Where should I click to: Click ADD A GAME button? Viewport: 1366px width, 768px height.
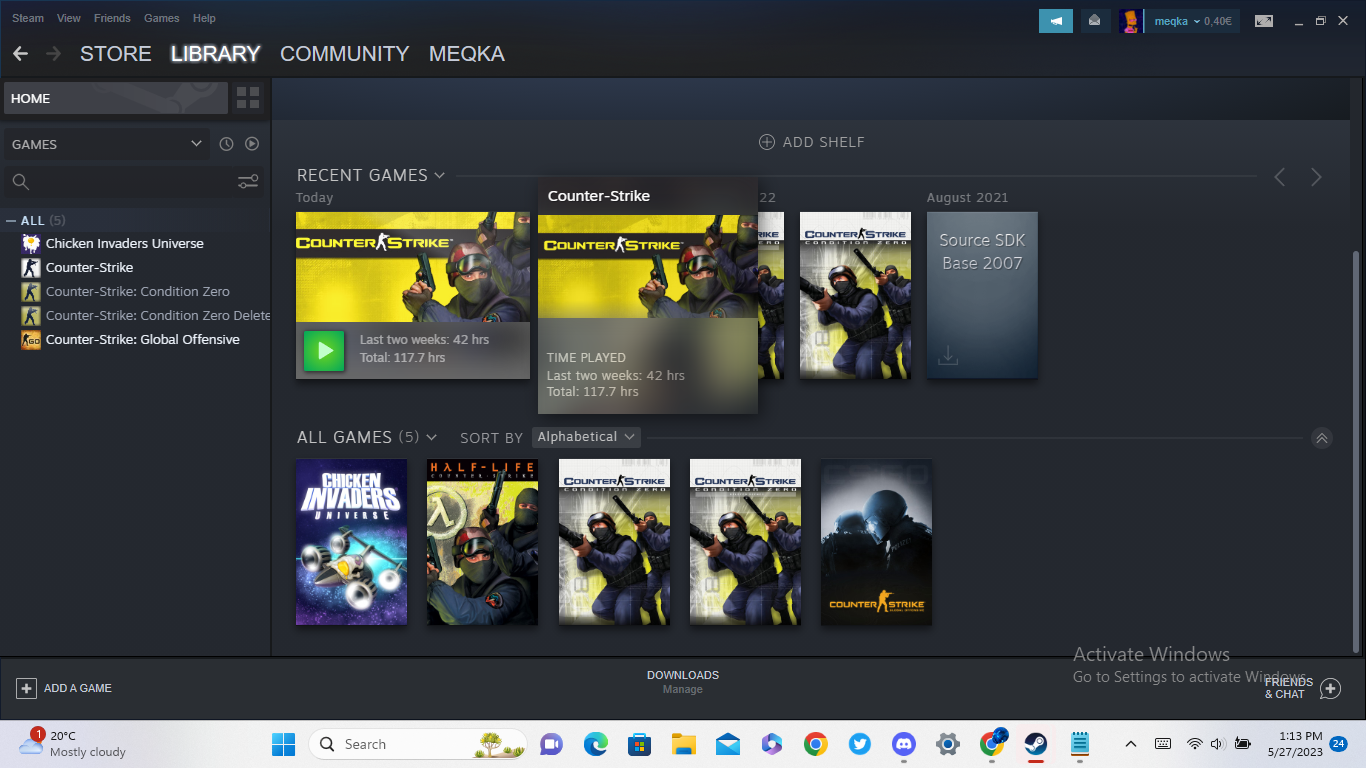click(x=64, y=688)
